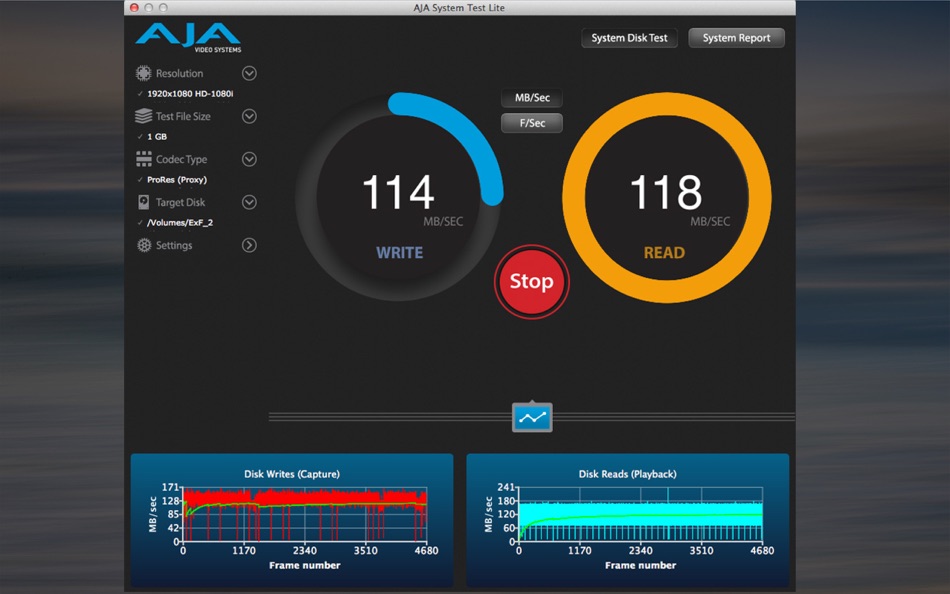Screen dimensions: 950x594
Task: Switch to System Disk Test
Action: tap(629, 38)
